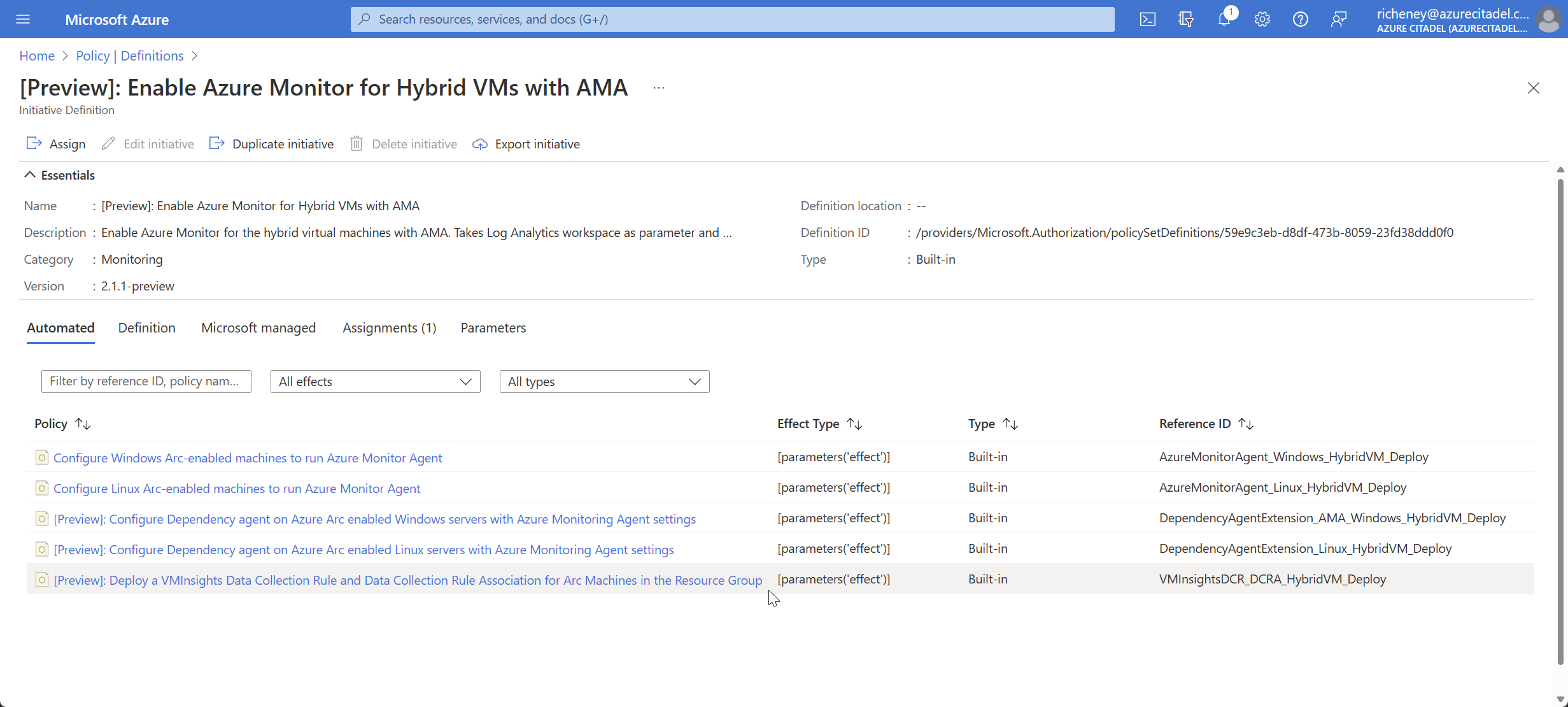Toggle the Effect Type sort arrows
1568x707 pixels.
click(855, 424)
